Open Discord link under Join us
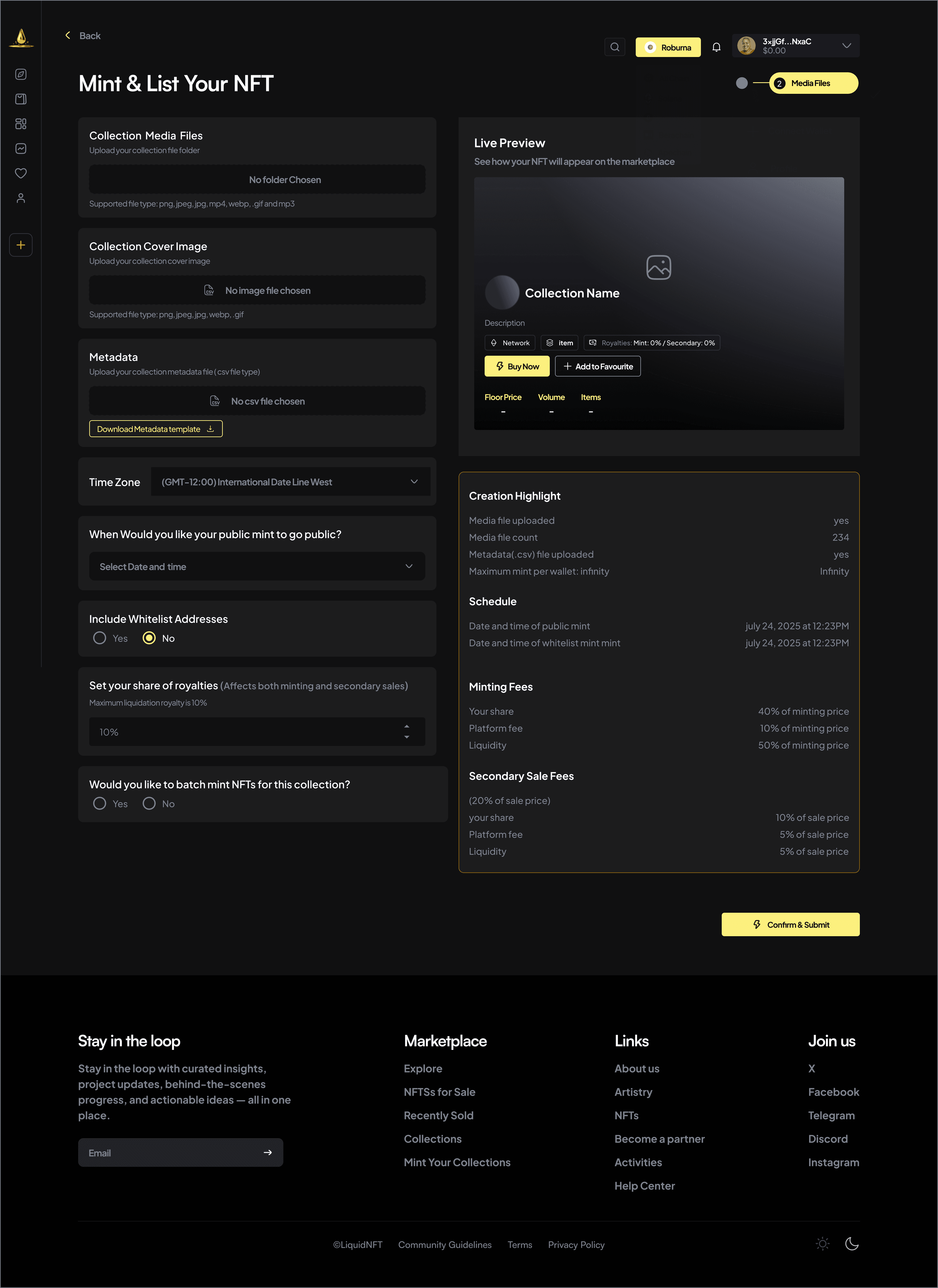Viewport: 938px width, 1288px height. (828, 1138)
